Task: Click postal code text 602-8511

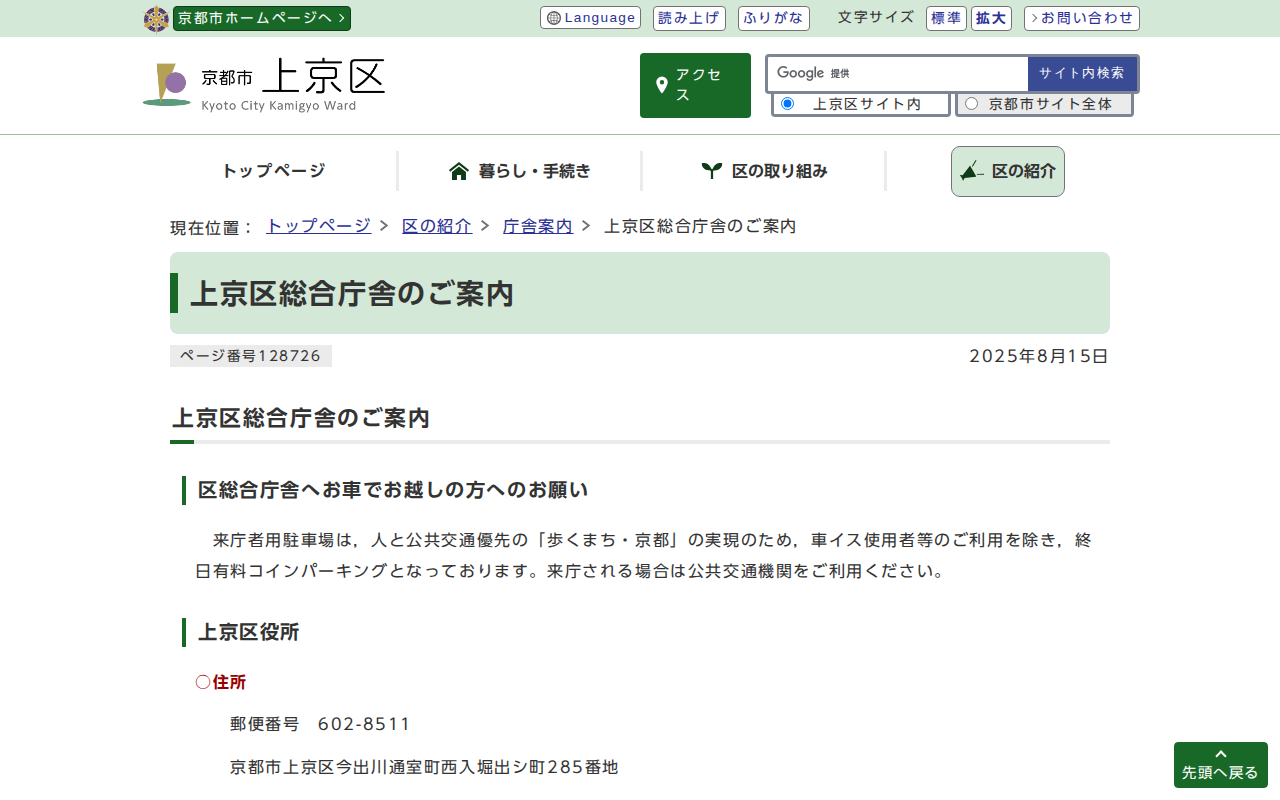Action: pos(364,724)
